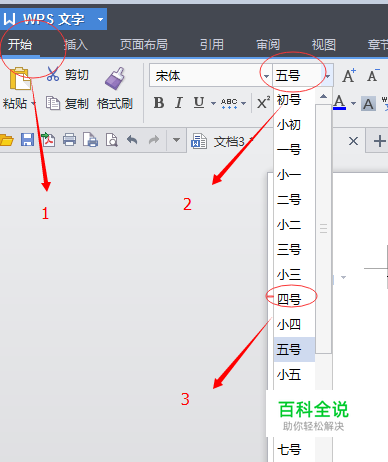The width and height of the screenshot is (388, 462).
Task: Click 剪切 text label
Action: coord(77,75)
